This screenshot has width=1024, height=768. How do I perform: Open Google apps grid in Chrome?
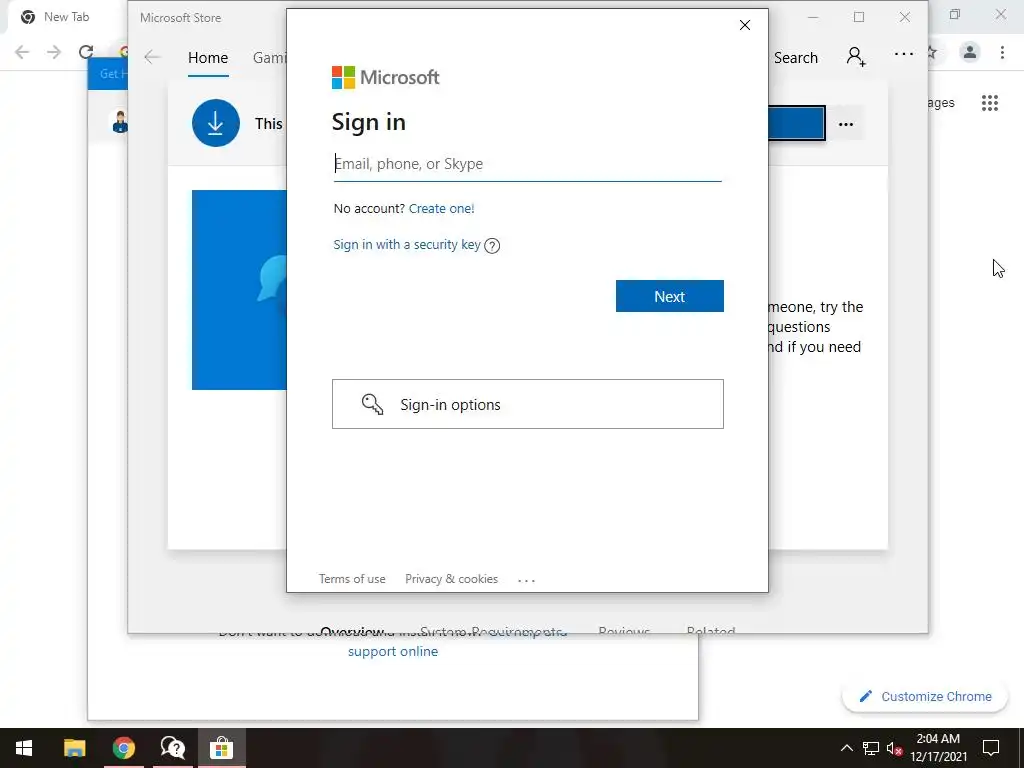click(989, 103)
